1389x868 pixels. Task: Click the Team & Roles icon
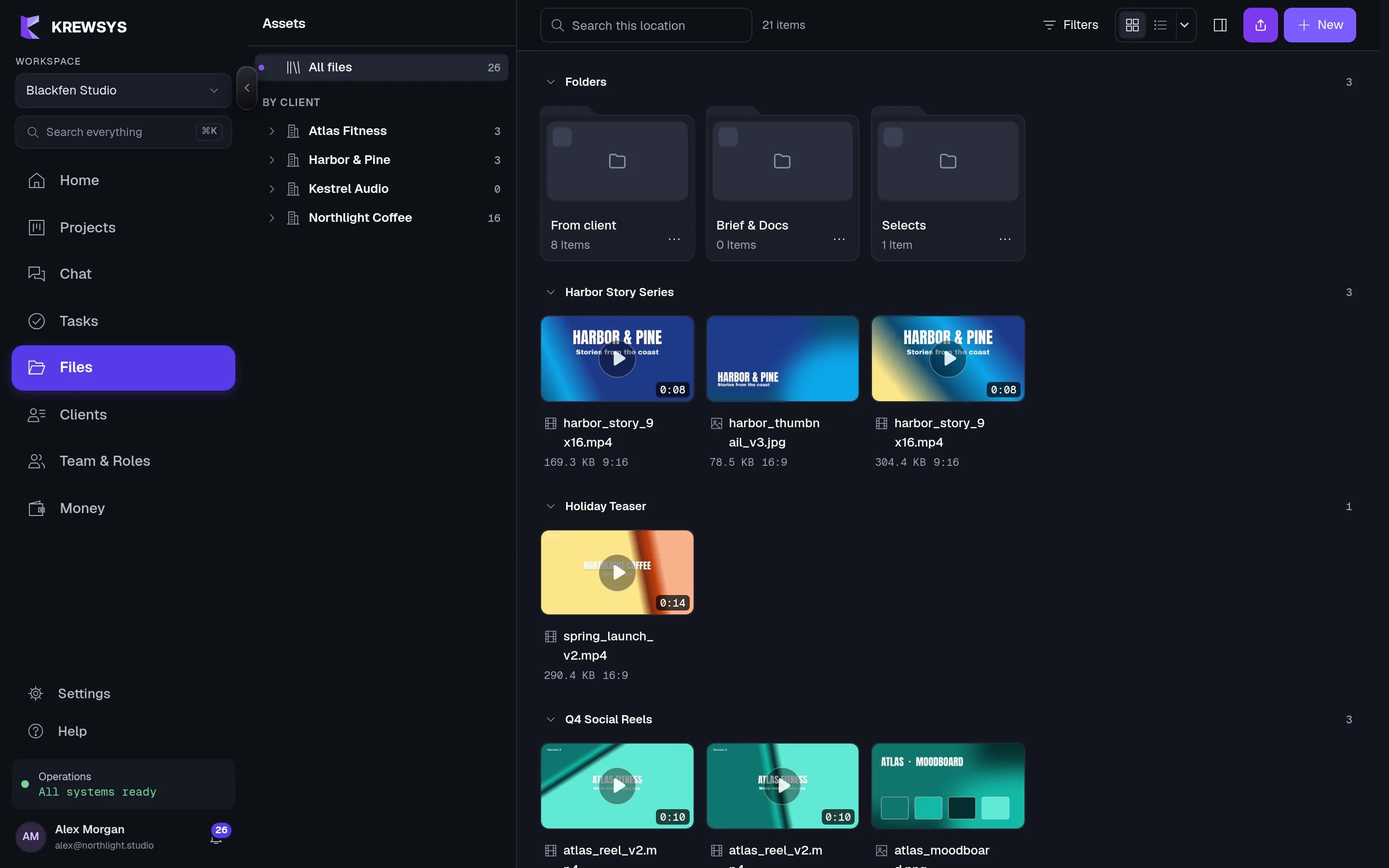[x=37, y=461]
